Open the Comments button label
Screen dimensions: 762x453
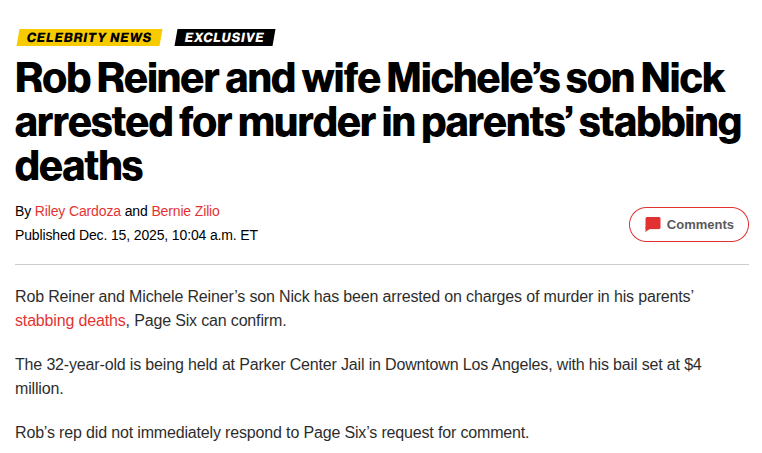click(700, 224)
